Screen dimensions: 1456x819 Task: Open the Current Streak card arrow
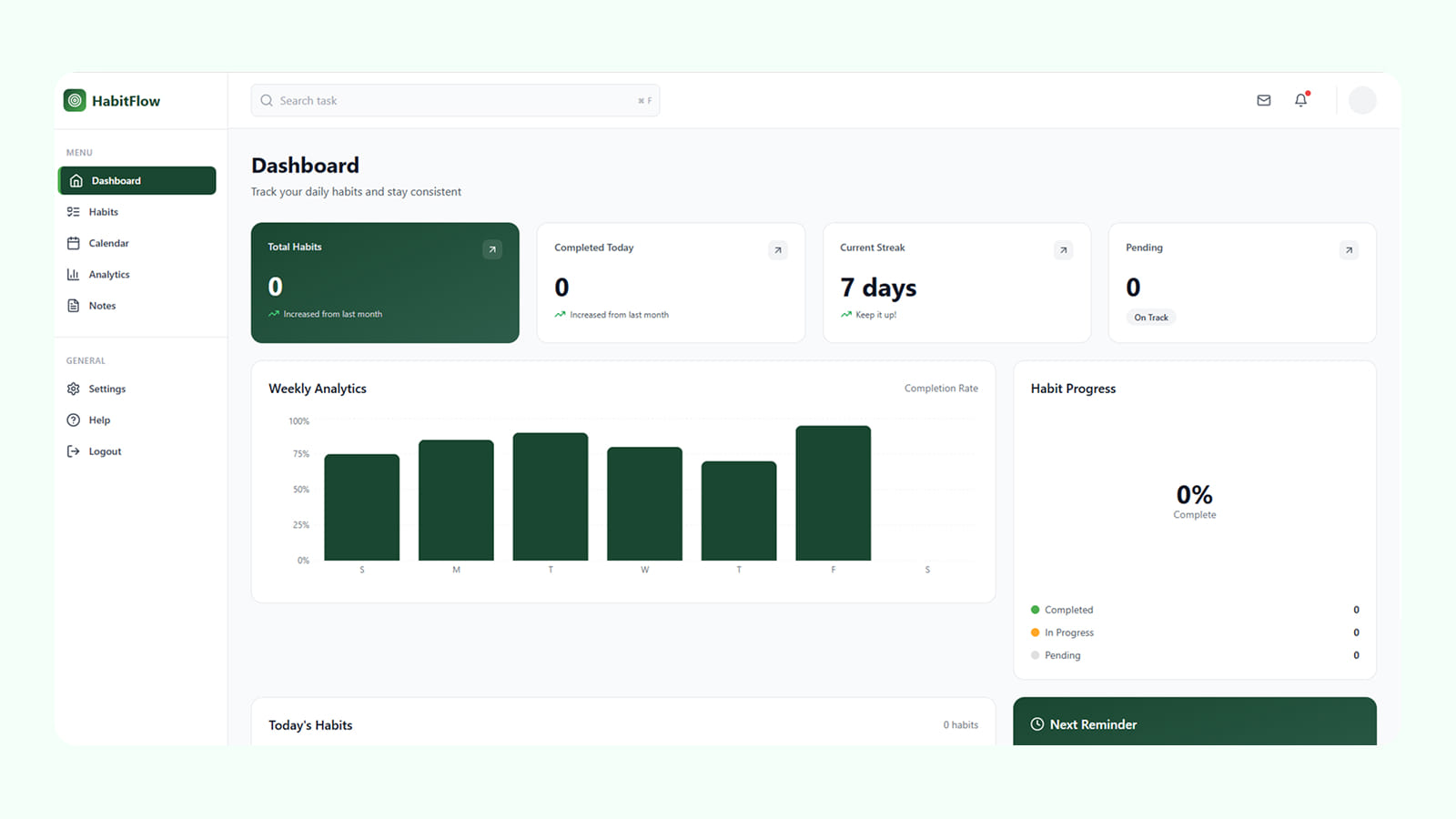(x=1064, y=250)
